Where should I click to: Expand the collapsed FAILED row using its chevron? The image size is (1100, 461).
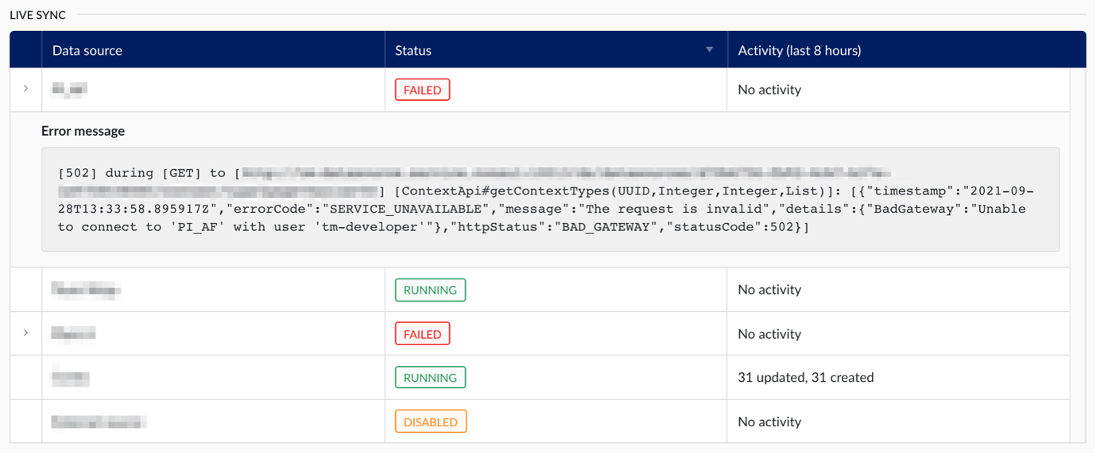pyautogui.click(x=25, y=333)
